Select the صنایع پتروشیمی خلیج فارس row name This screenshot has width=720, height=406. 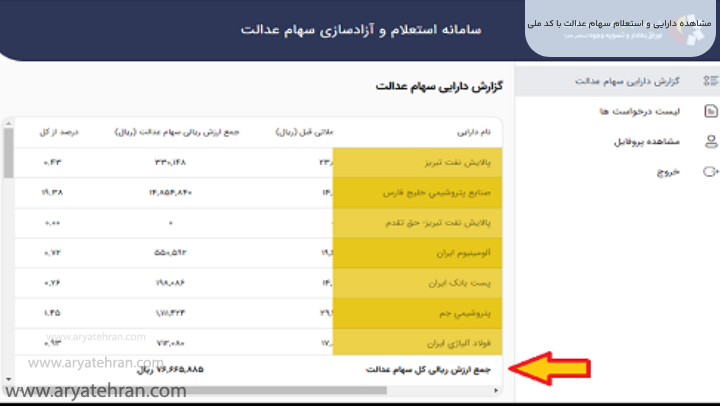[437, 193]
